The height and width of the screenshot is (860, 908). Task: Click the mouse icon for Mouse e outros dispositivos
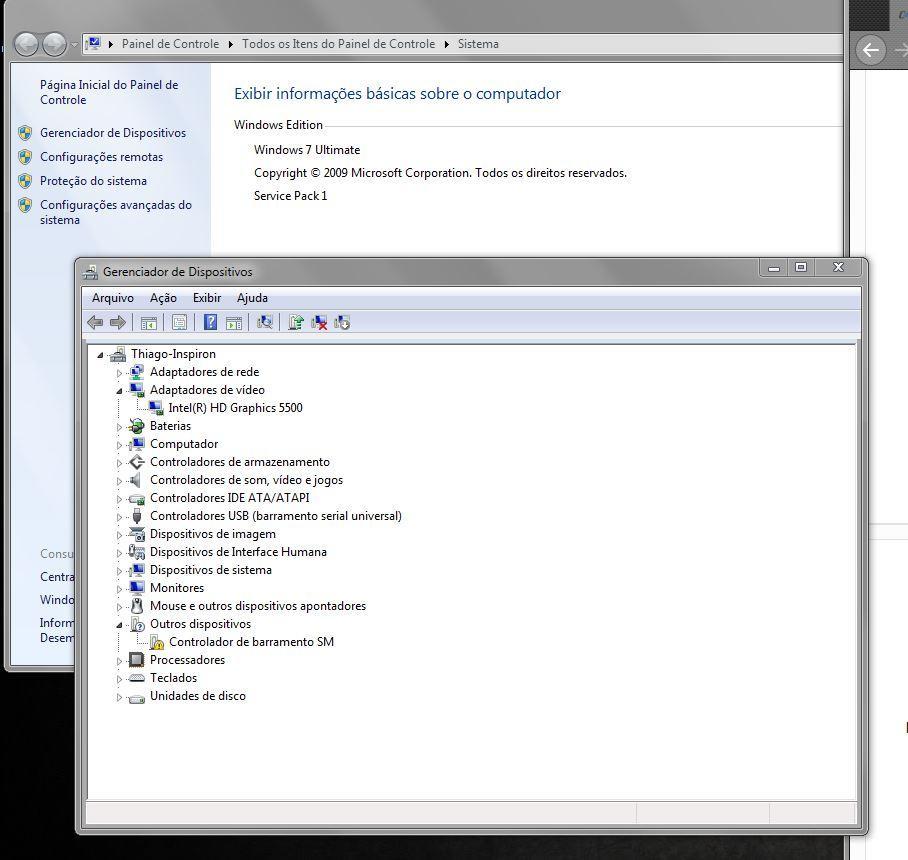(137, 606)
